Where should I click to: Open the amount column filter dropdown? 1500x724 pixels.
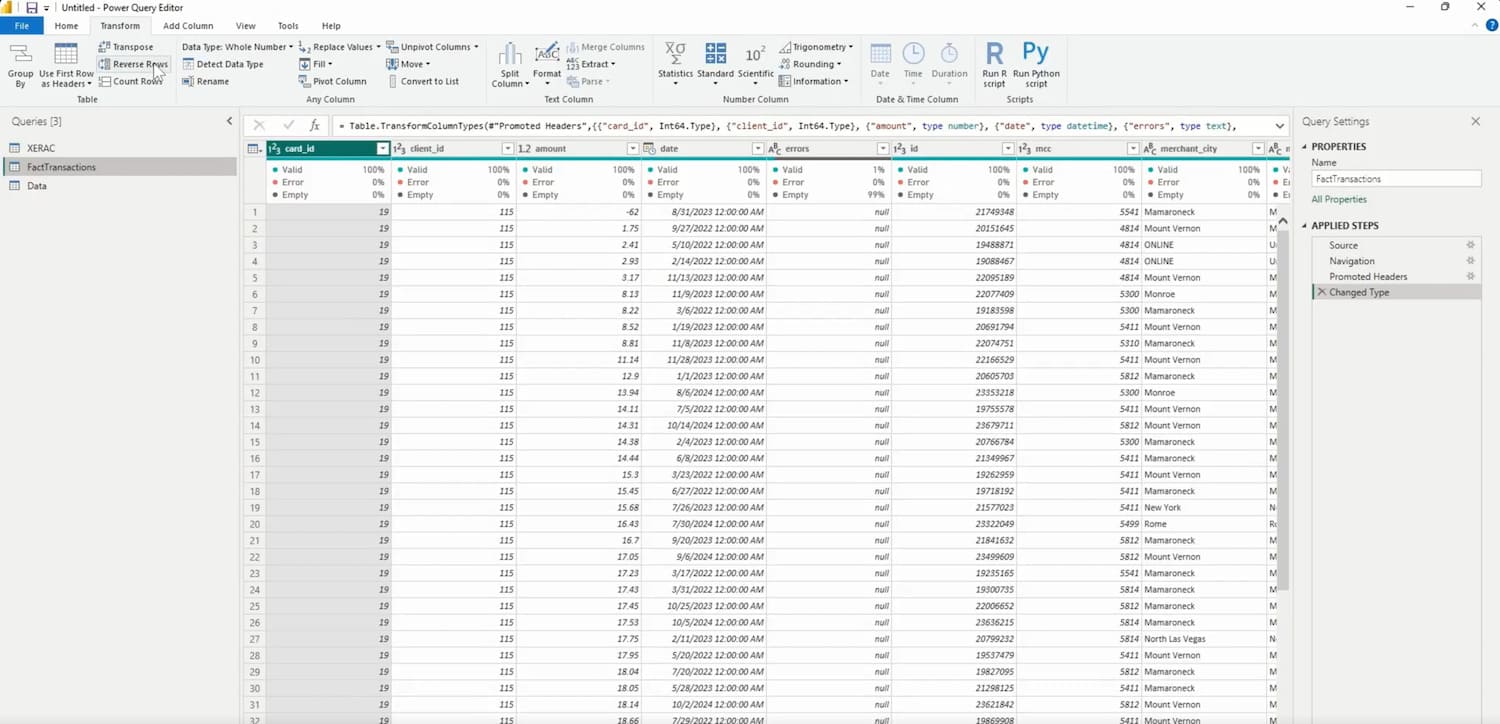tap(632, 149)
